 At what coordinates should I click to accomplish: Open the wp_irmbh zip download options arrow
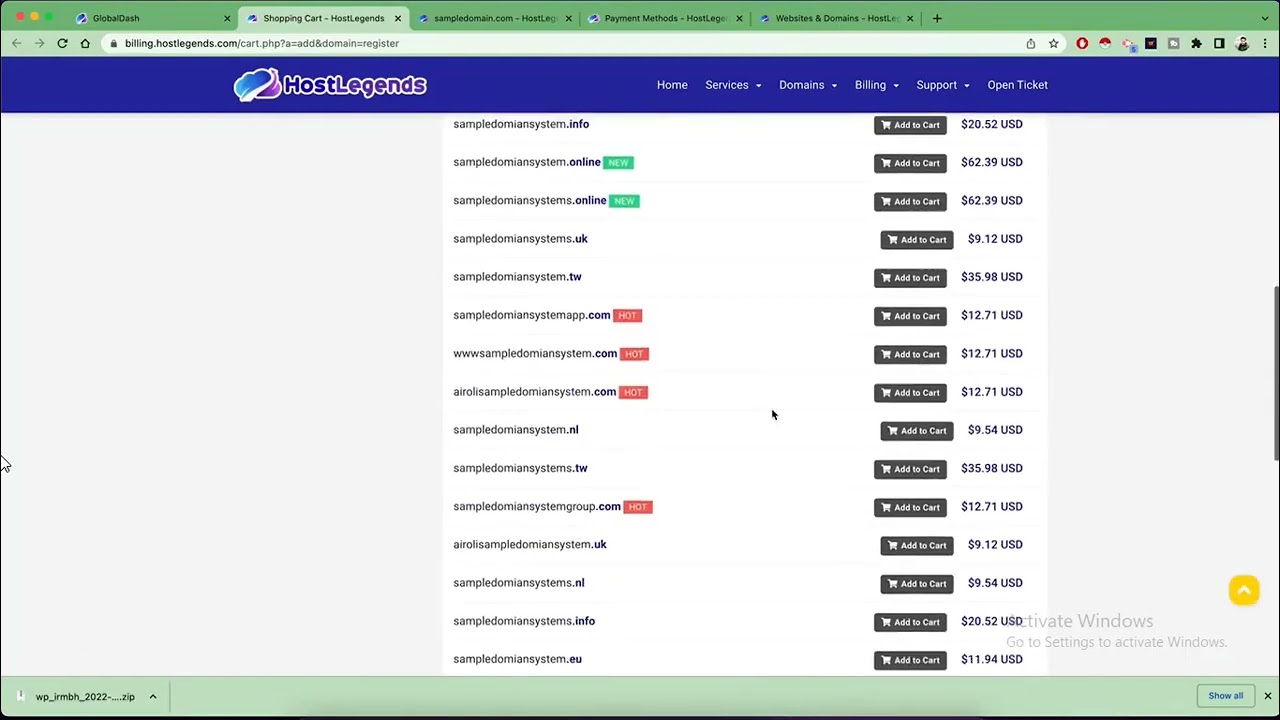tap(153, 696)
